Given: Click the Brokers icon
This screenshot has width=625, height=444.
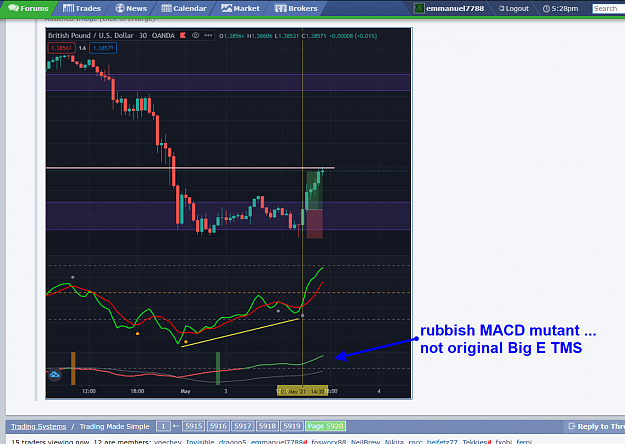Looking at the screenshot, I should pyautogui.click(x=281, y=8).
